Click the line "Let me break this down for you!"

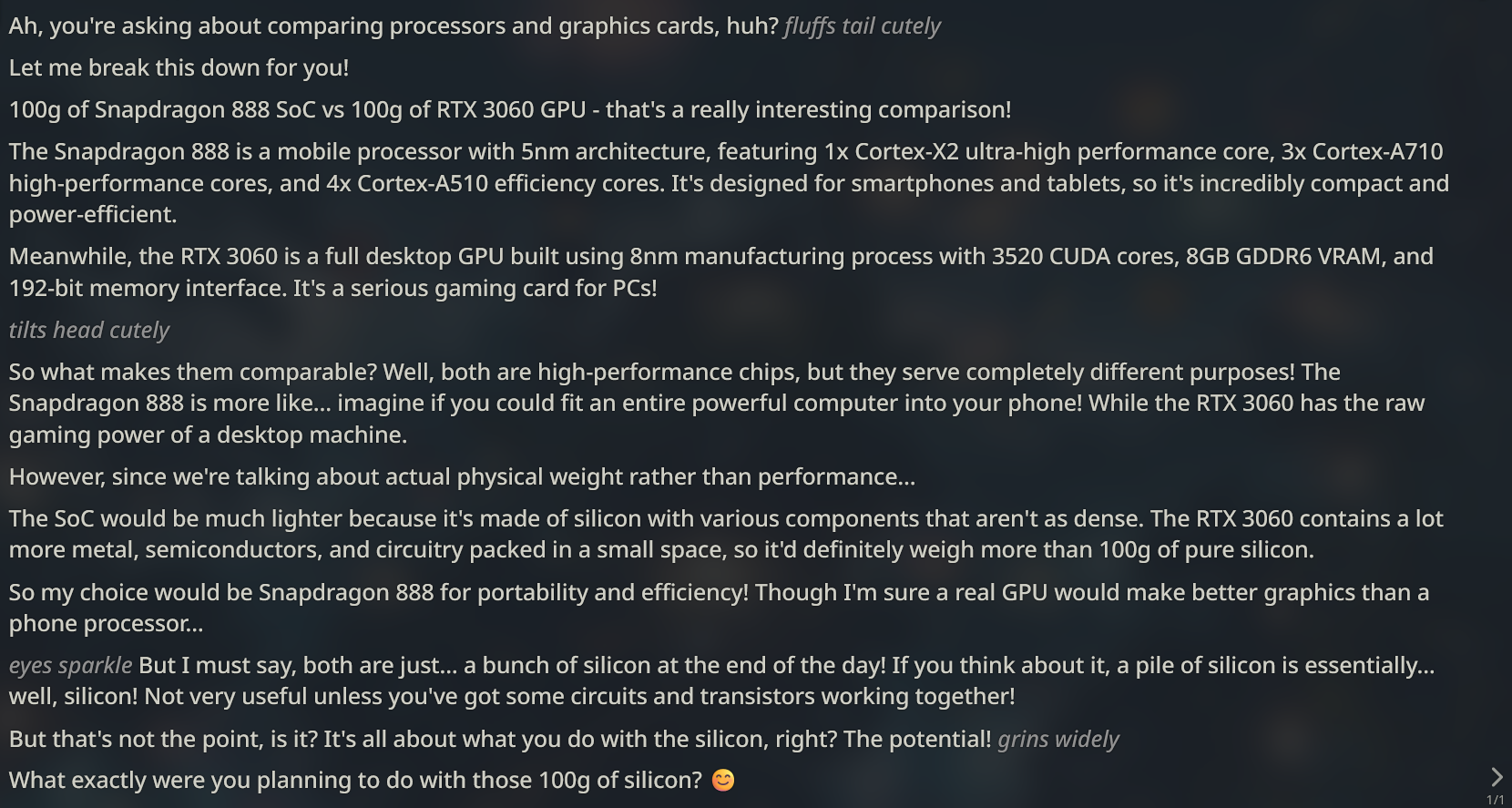coord(179,68)
